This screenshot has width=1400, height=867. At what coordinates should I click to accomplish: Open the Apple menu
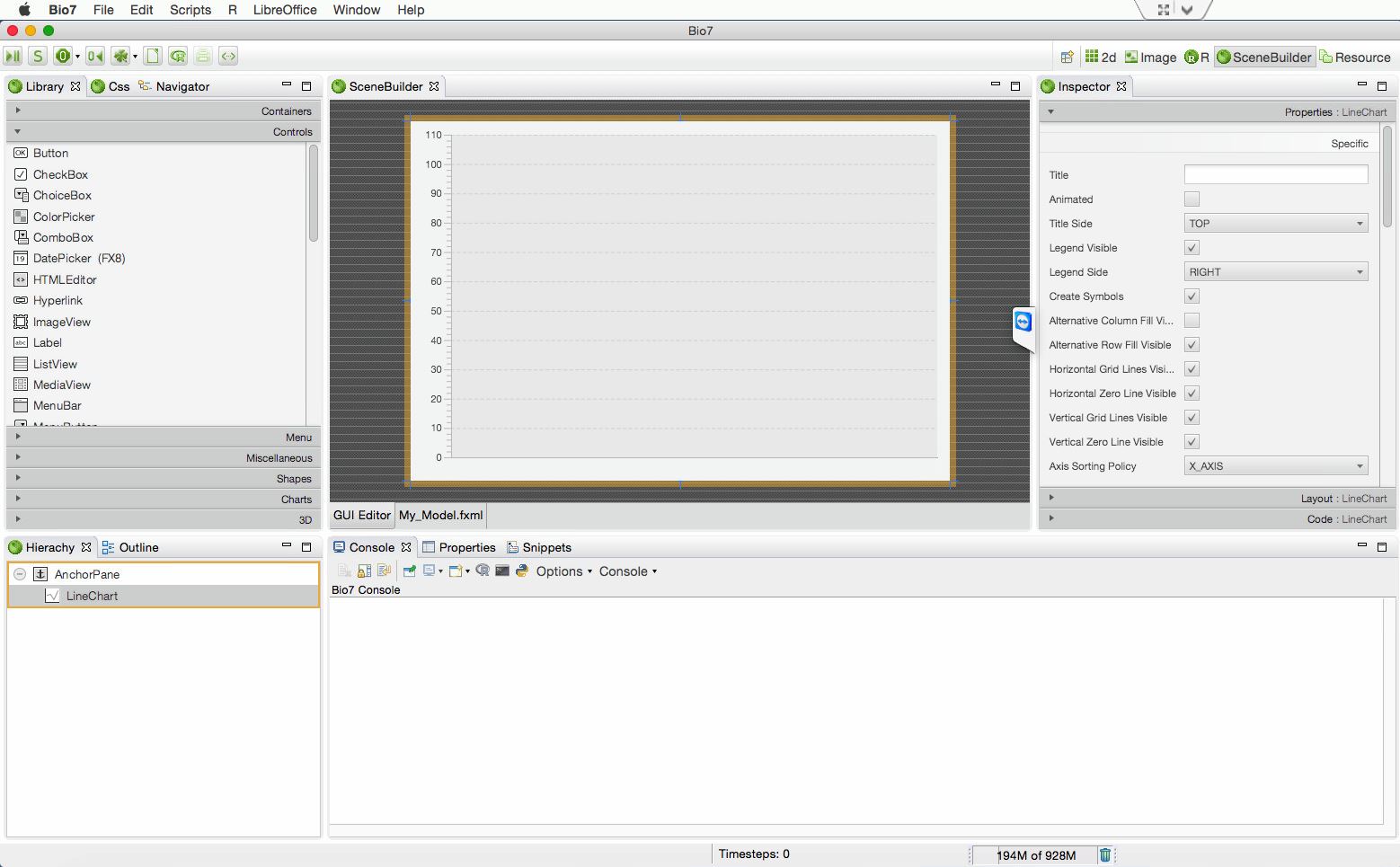(x=24, y=10)
